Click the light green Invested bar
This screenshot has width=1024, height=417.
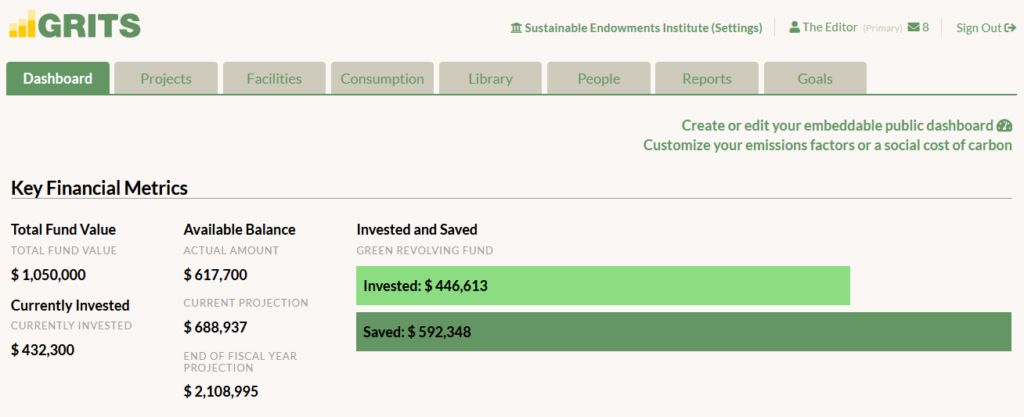[603, 285]
